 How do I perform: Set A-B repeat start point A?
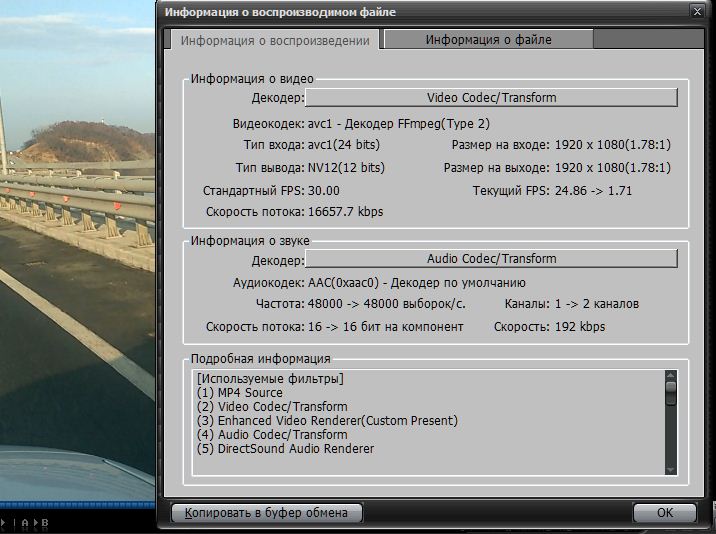(24, 522)
